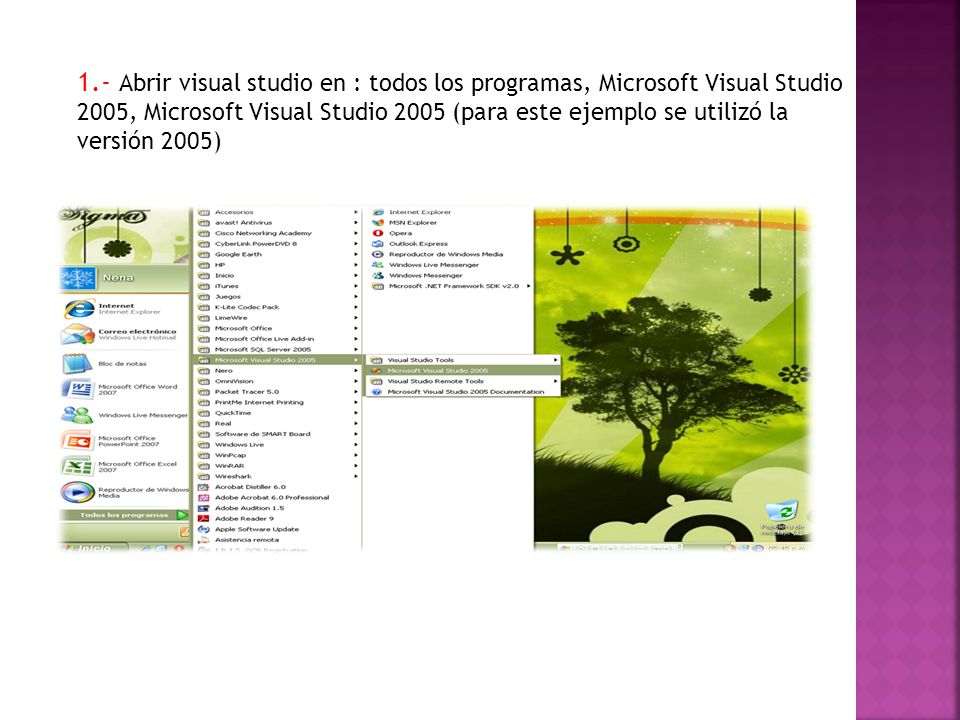The image size is (960, 720).
Task: Launch Reproductor de Windows Media icon
Action: 77,492
